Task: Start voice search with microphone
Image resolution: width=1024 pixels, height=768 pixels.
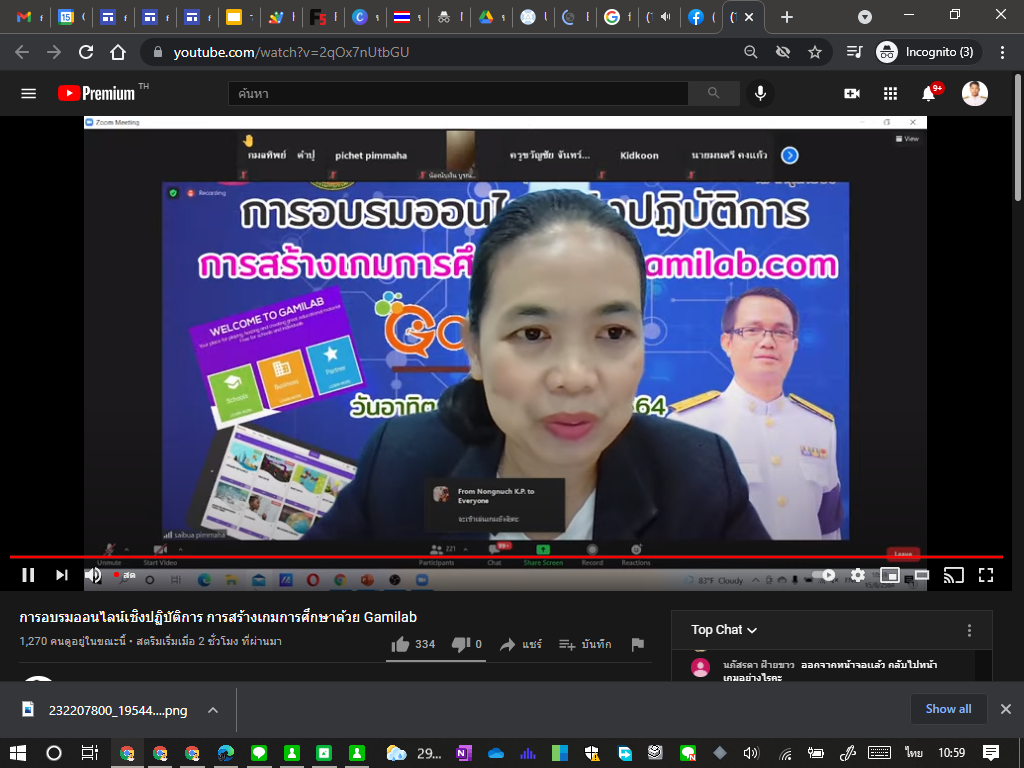Action: tap(760, 93)
